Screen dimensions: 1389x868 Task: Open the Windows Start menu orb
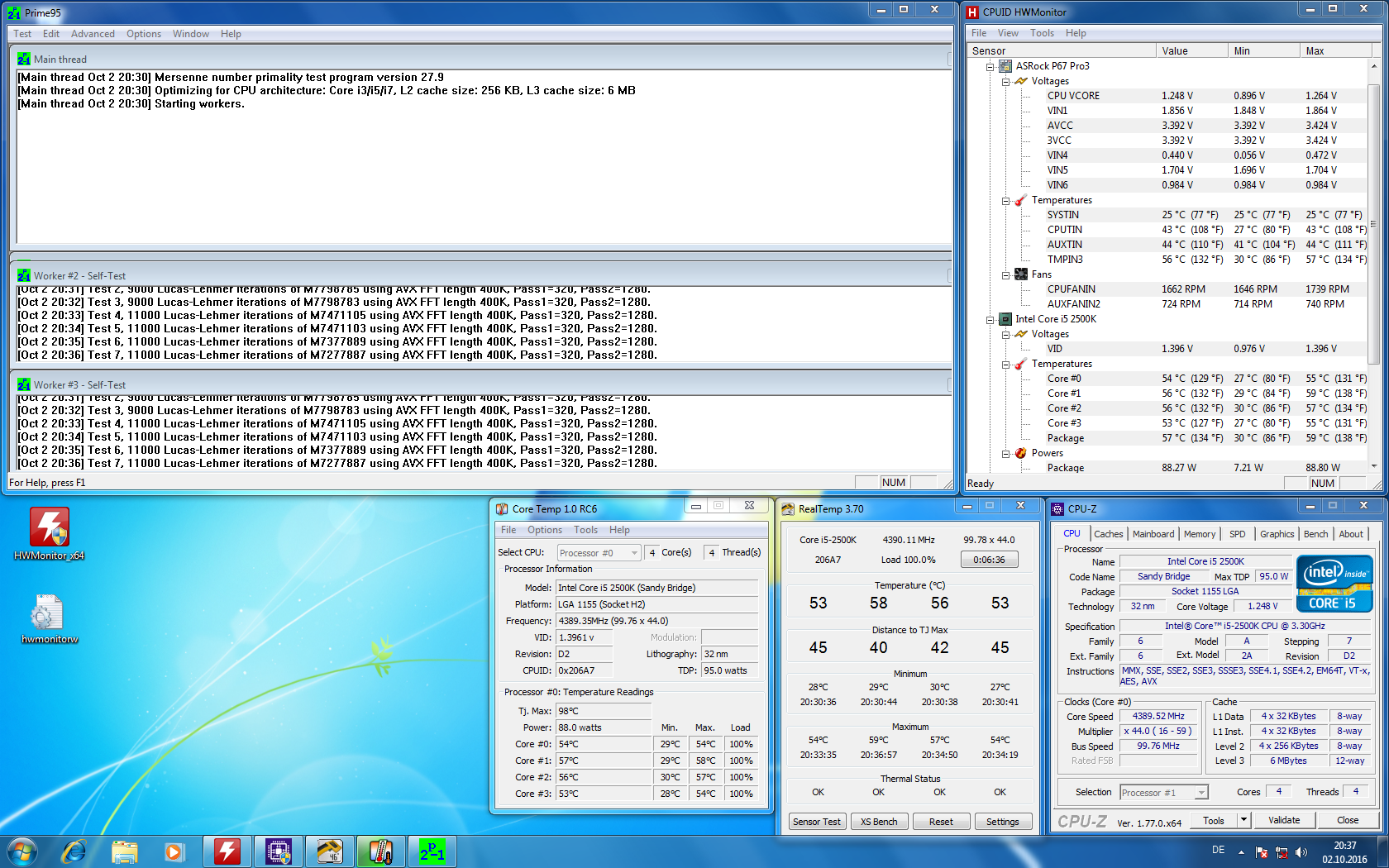pos(22,851)
